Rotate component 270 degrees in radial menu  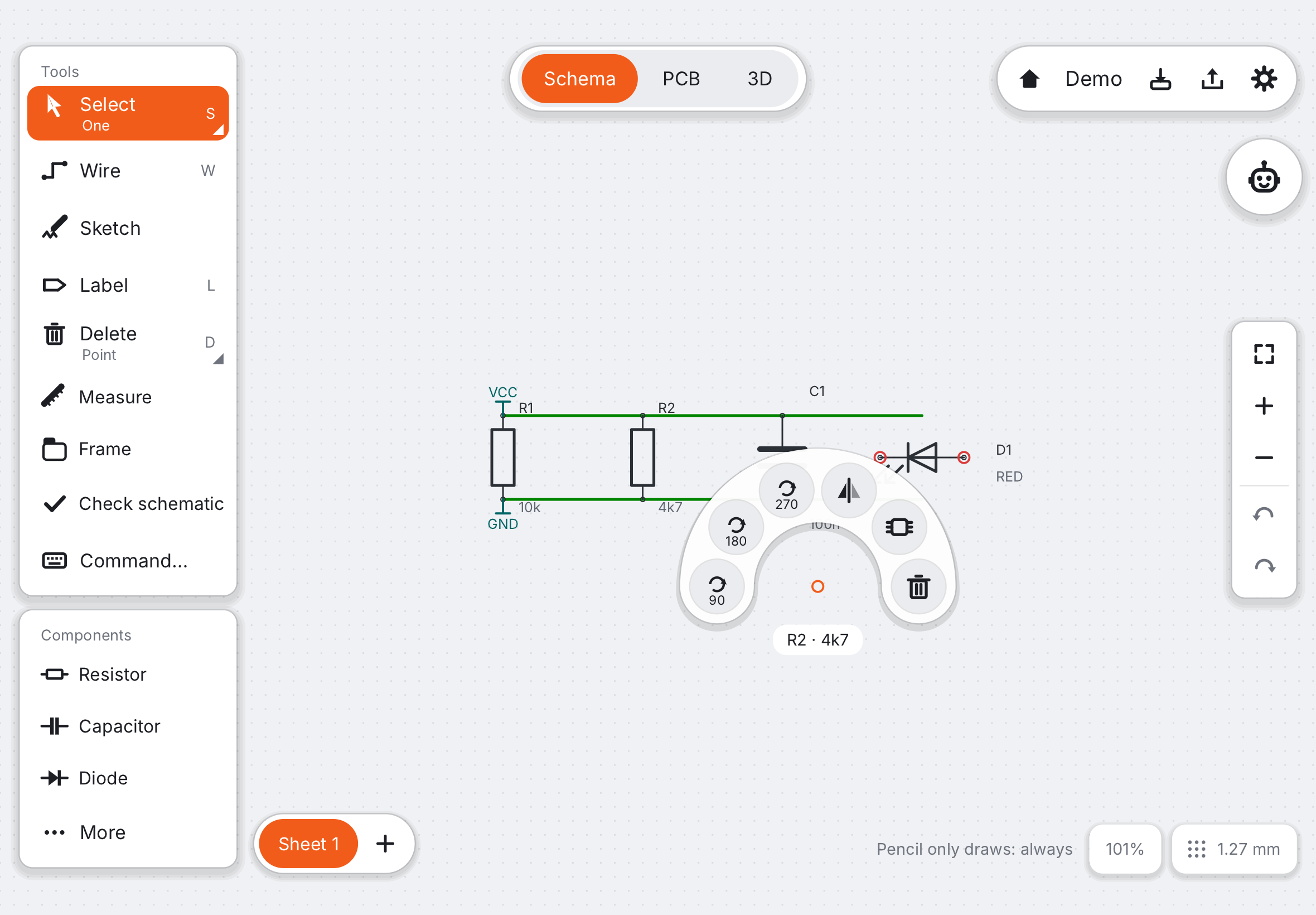786,491
